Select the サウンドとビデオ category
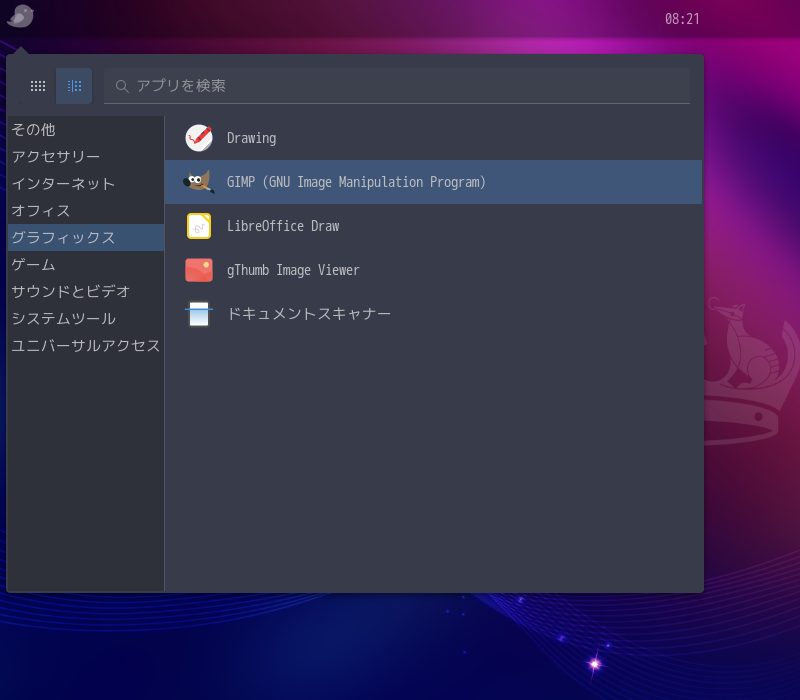This screenshot has height=700, width=800. click(86, 291)
